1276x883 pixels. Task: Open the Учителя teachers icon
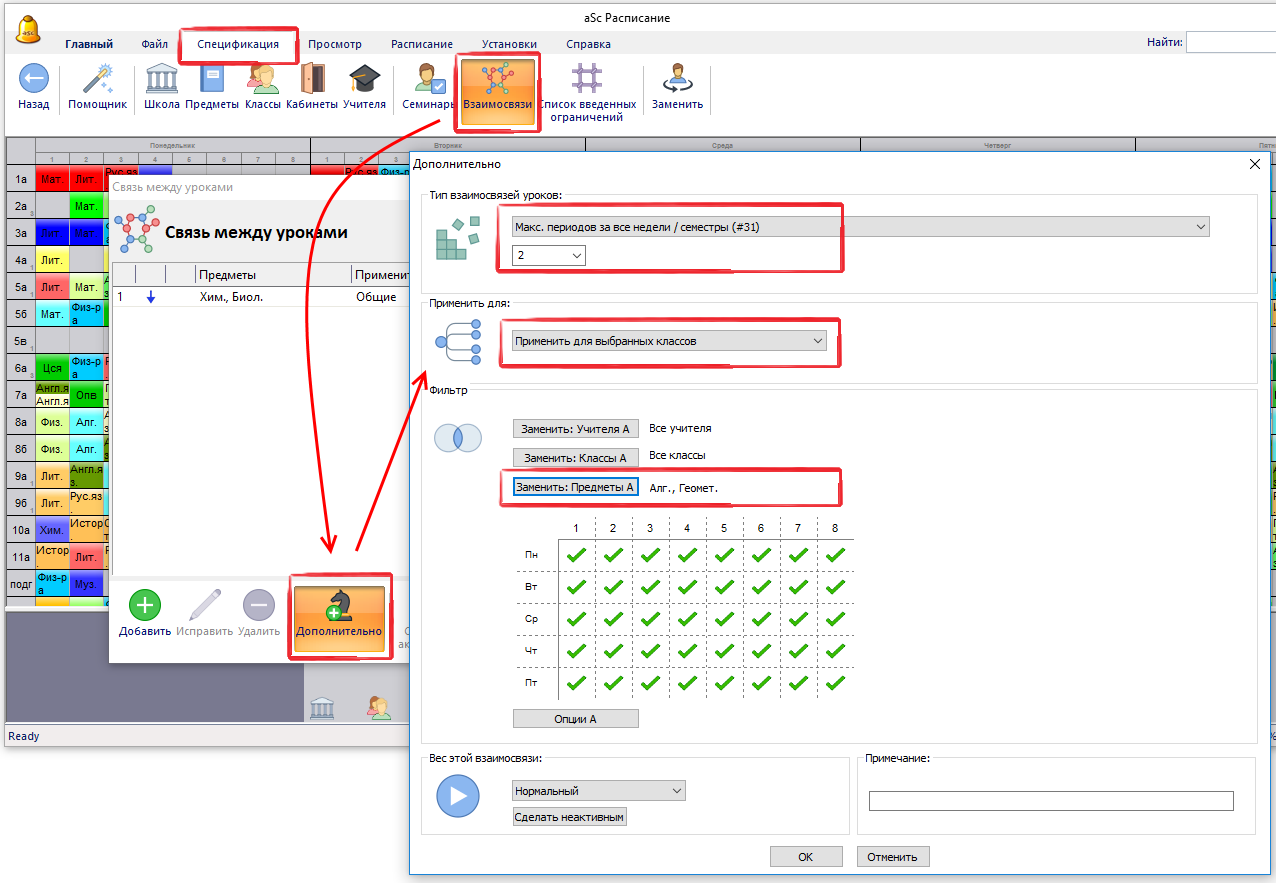click(x=364, y=80)
